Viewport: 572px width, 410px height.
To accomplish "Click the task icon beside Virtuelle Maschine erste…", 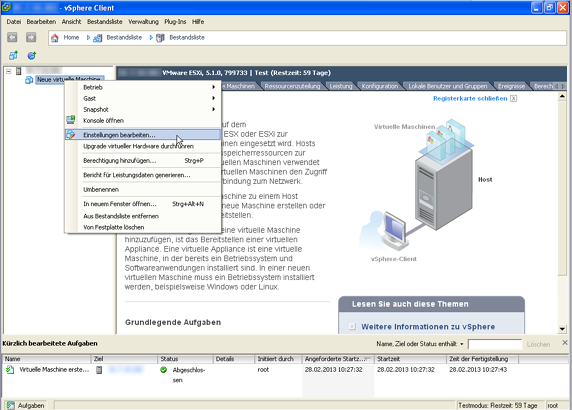I will point(10,370).
